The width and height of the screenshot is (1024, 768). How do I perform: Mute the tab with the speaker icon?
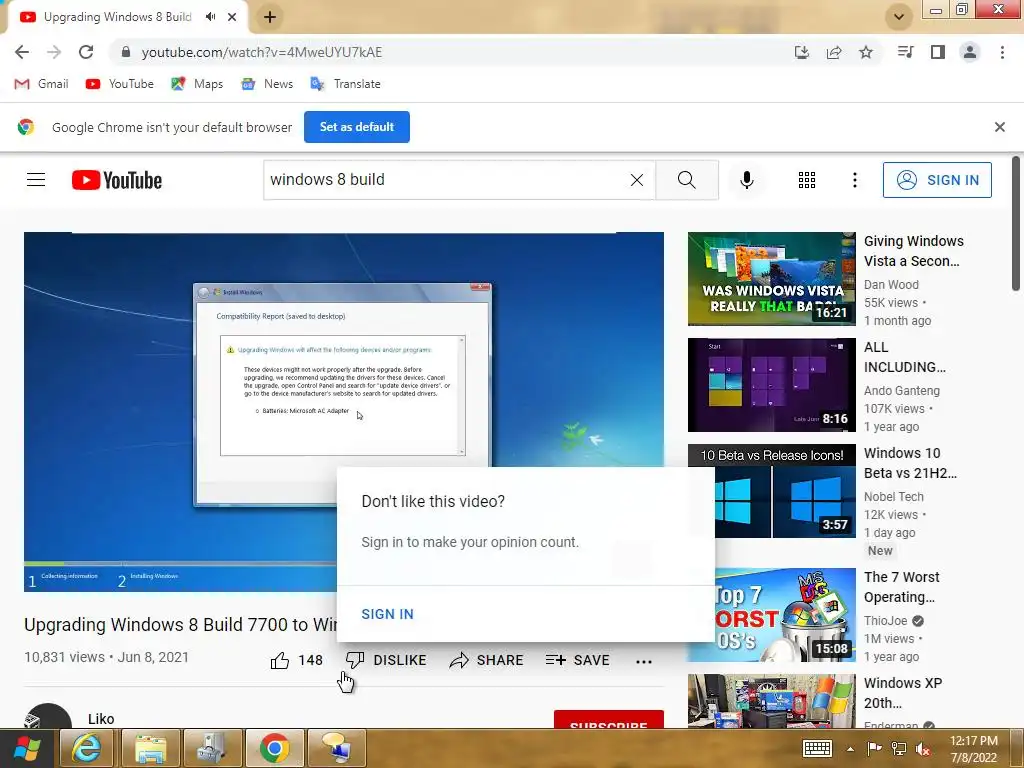(x=210, y=17)
